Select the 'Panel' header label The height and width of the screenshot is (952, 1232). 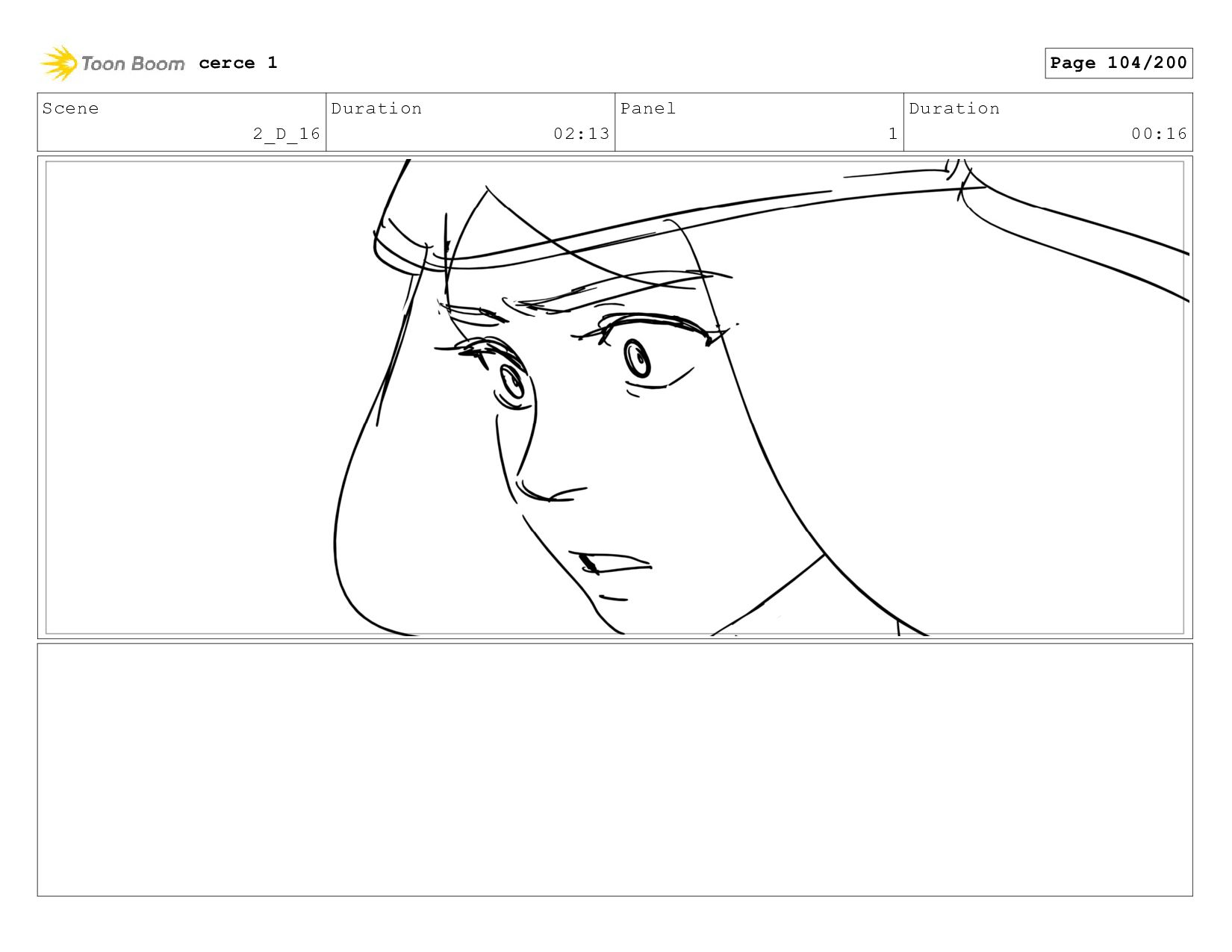(648, 108)
